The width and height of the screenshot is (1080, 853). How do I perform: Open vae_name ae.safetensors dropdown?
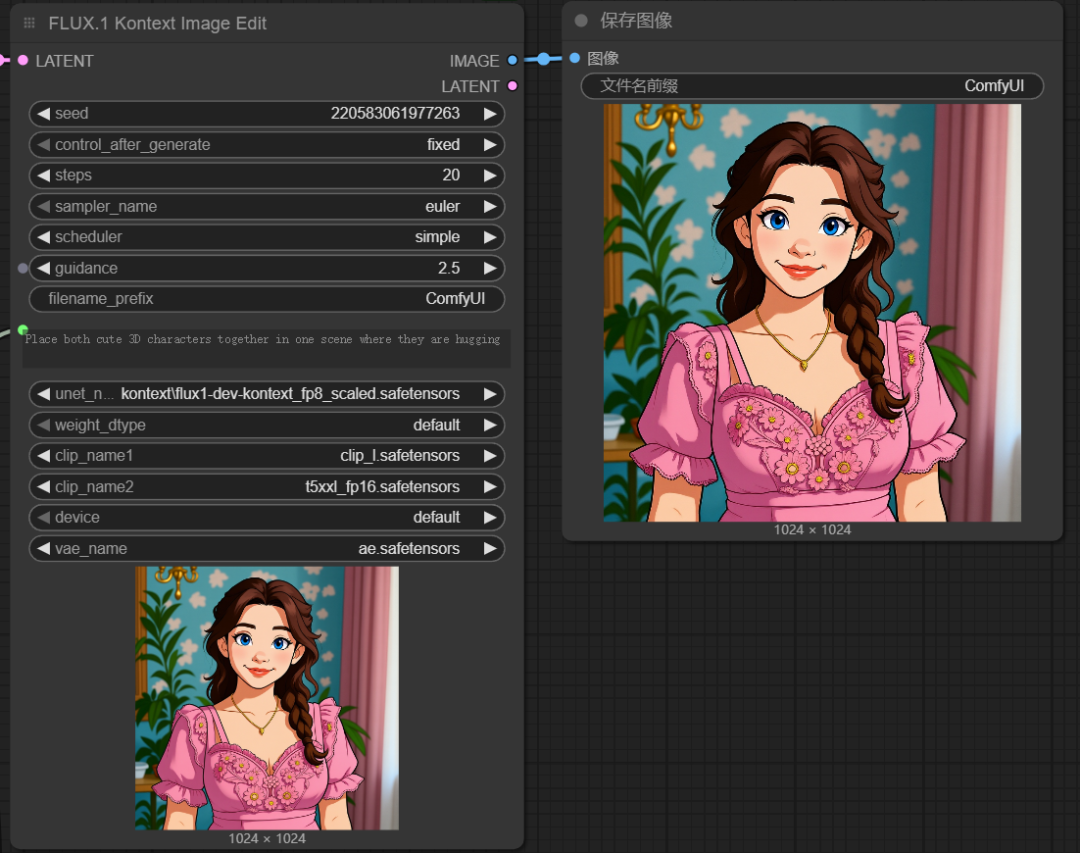point(267,548)
